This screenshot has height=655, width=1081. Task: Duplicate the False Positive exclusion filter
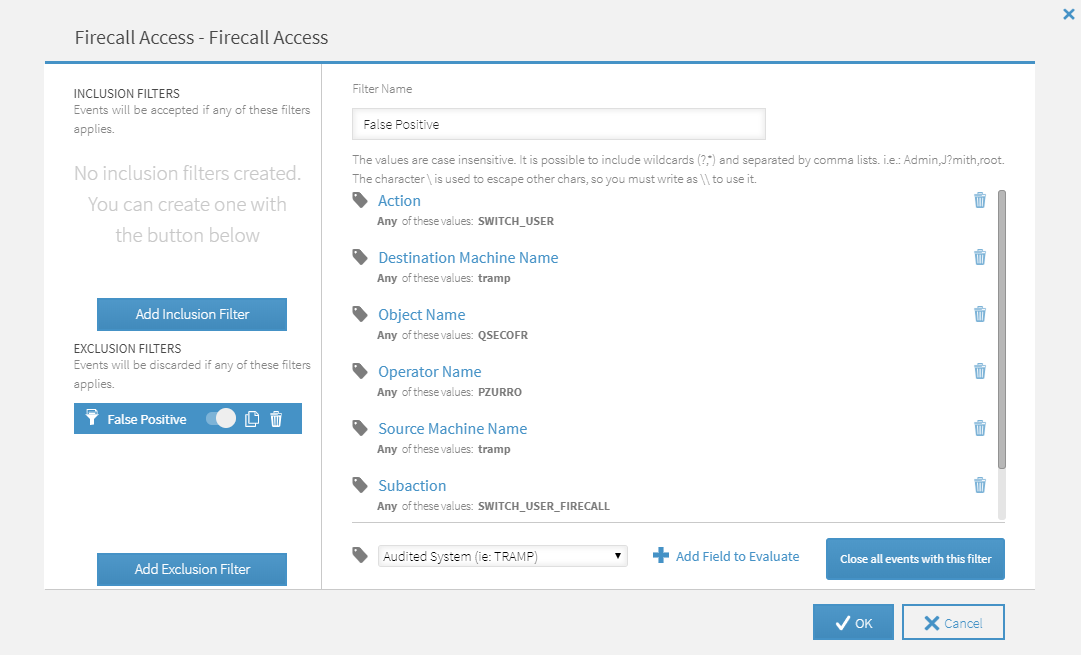click(x=252, y=419)
